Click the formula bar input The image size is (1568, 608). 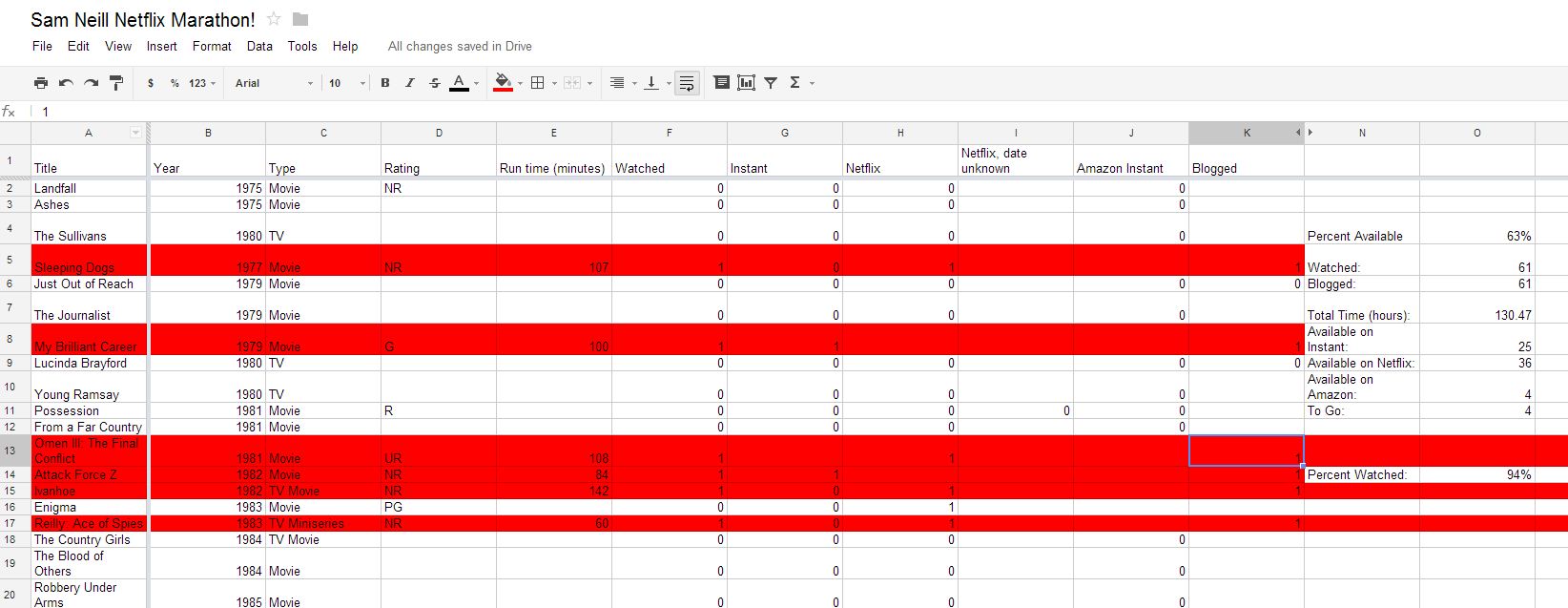(x=801, y=112)
